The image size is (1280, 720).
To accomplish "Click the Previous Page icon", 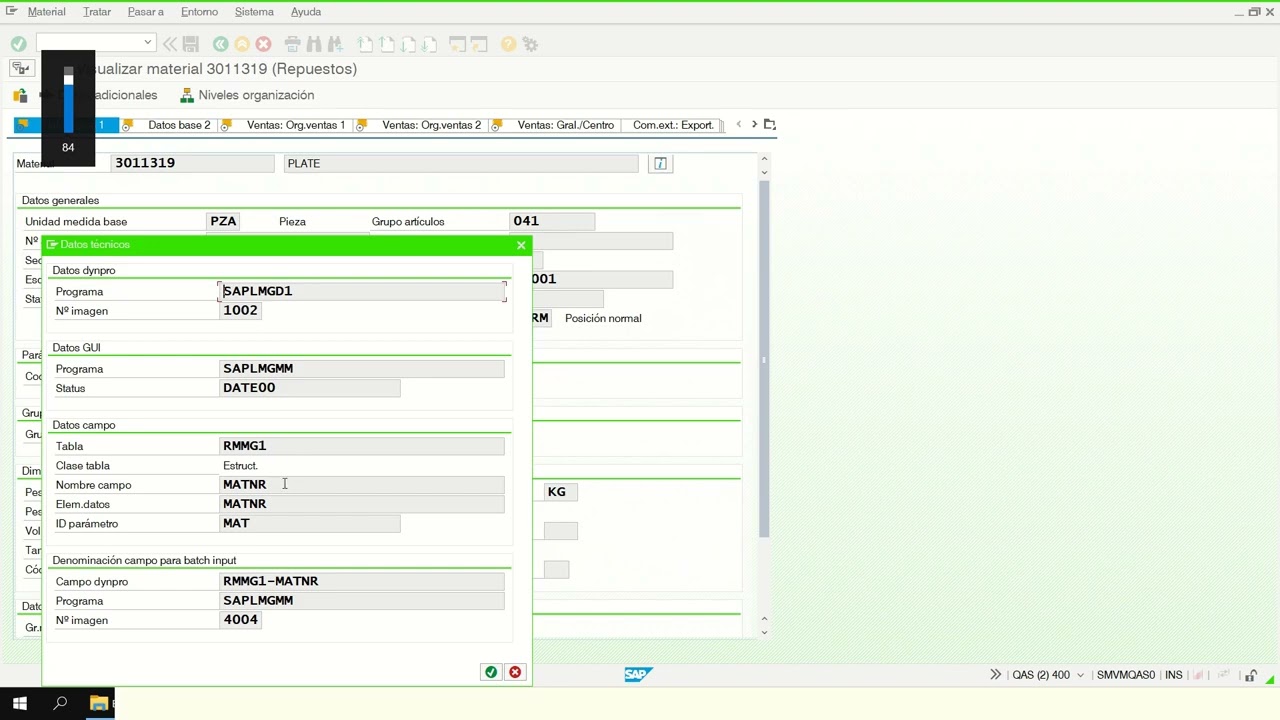I will pos(387,44).
